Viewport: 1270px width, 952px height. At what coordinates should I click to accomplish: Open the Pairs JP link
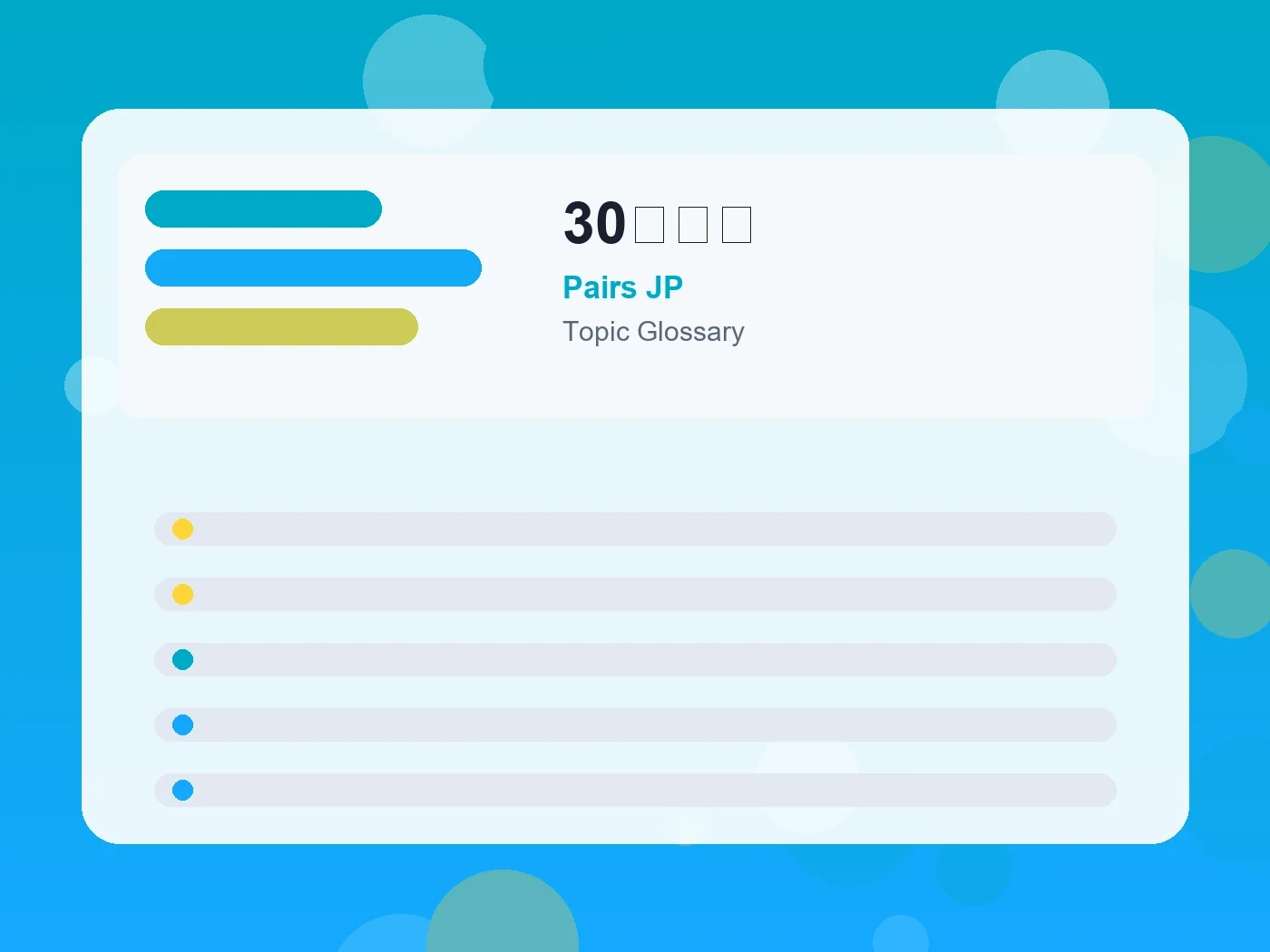point(622,287)
